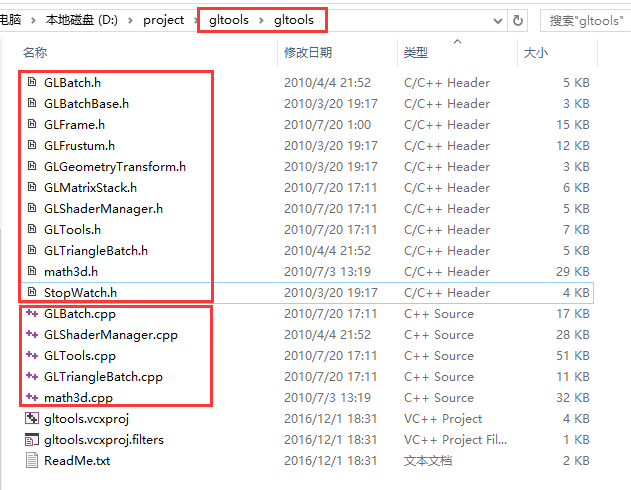Click the GLShaderManager.h file icon
This screenshot has width=631, height=490.
[x=32, y=208]
